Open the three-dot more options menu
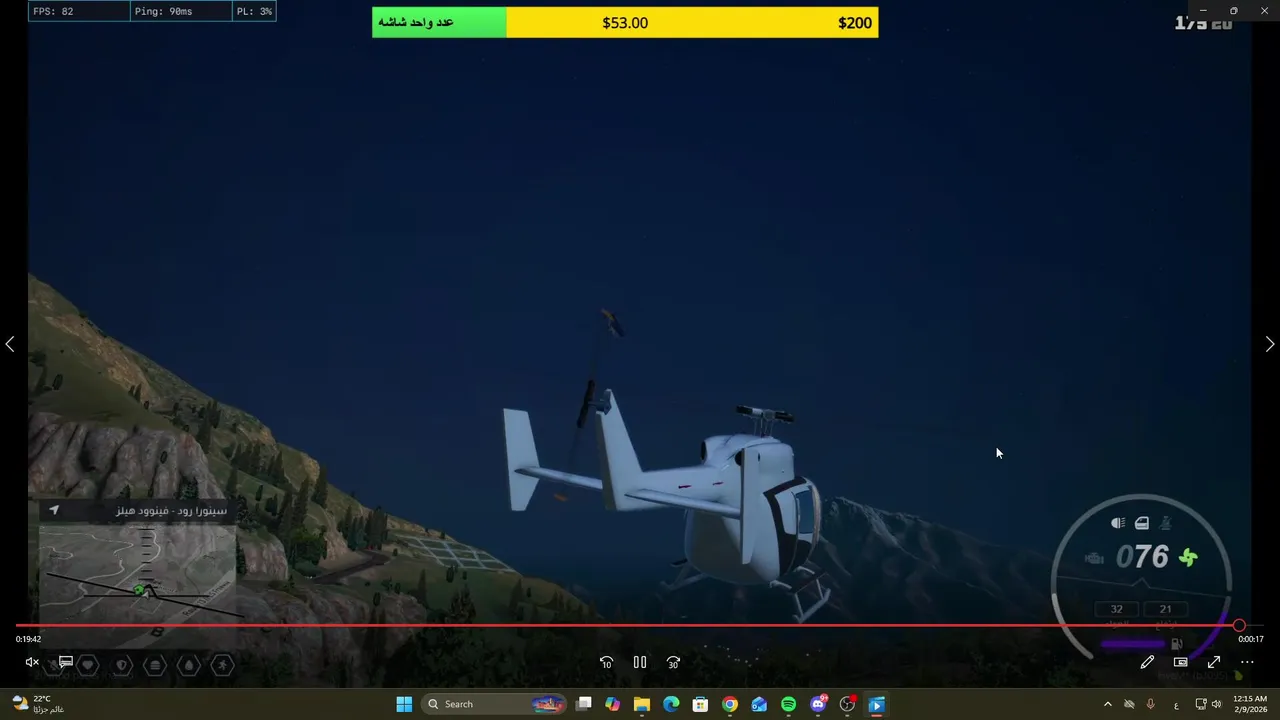Image resolution: width=1280 pixels, height=720 pixels. coord(1247,662)
